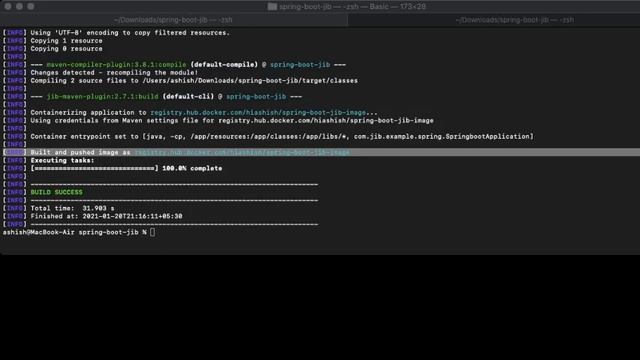
Task: Click 'Container entrypoint set to' line
Action: click(x=282, y=136)
